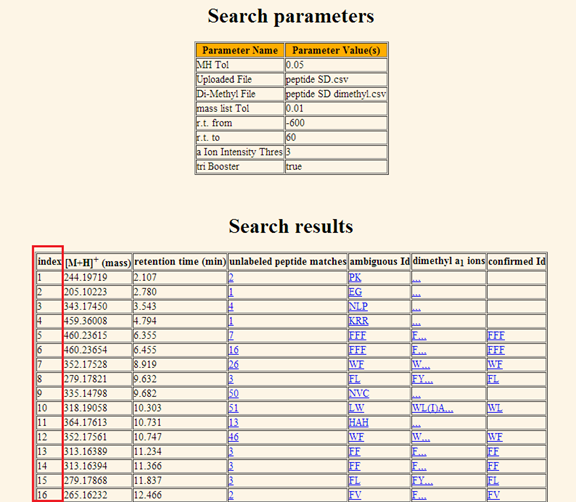Image resolution: width=576 pixels, height=502 pixels.
Task: Click the peptide SD dimethyl.csv value cell
Action: pos(336,94)
